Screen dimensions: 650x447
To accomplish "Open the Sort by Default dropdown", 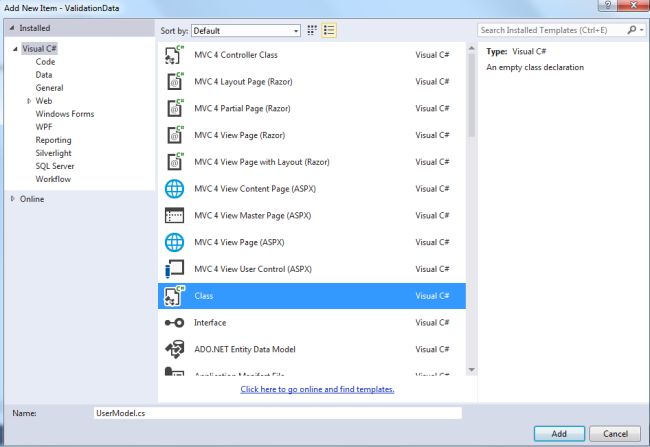I will coord(246,31).
